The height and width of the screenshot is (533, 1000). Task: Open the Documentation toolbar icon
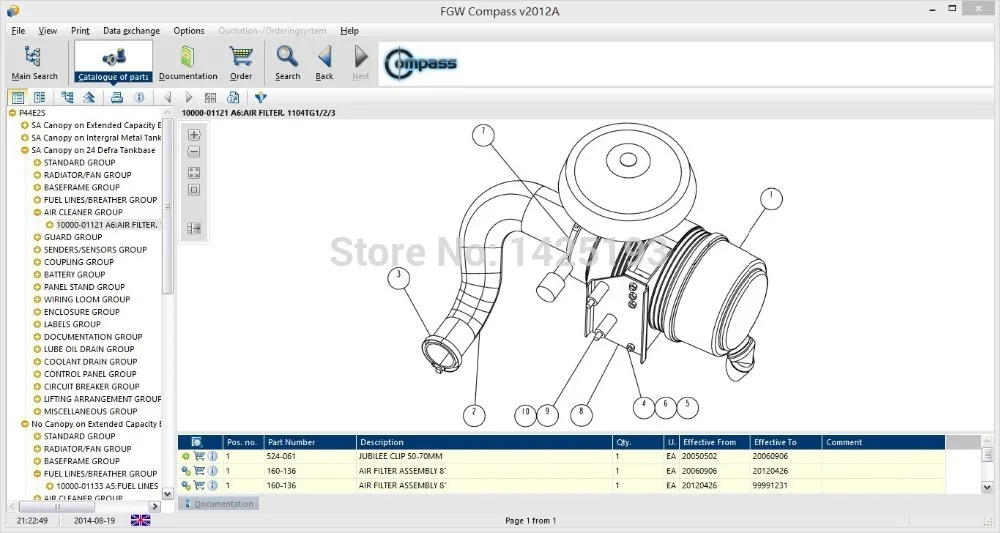point(188,62)
